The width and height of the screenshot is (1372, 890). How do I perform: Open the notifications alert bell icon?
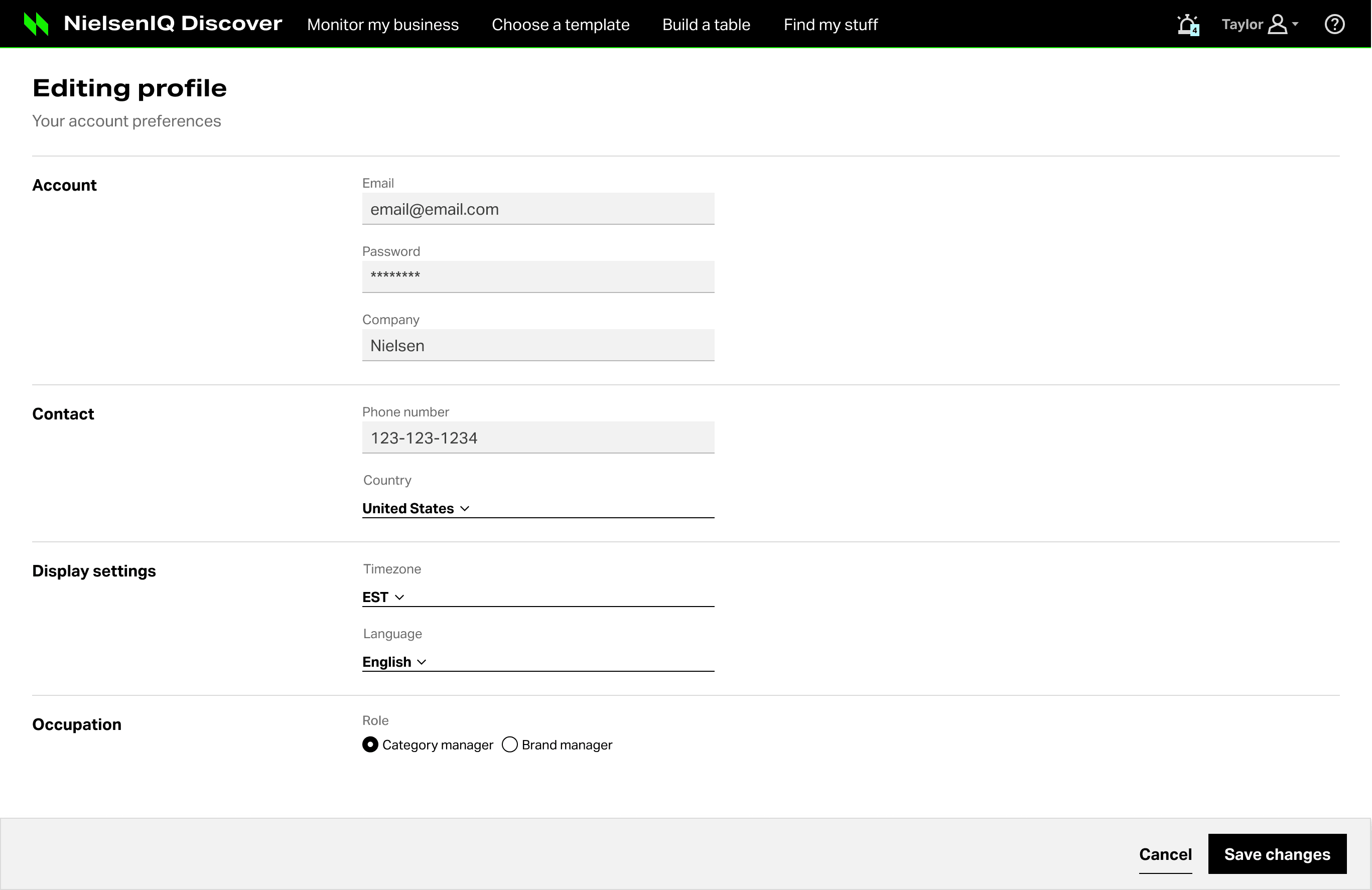point(1187,25)
